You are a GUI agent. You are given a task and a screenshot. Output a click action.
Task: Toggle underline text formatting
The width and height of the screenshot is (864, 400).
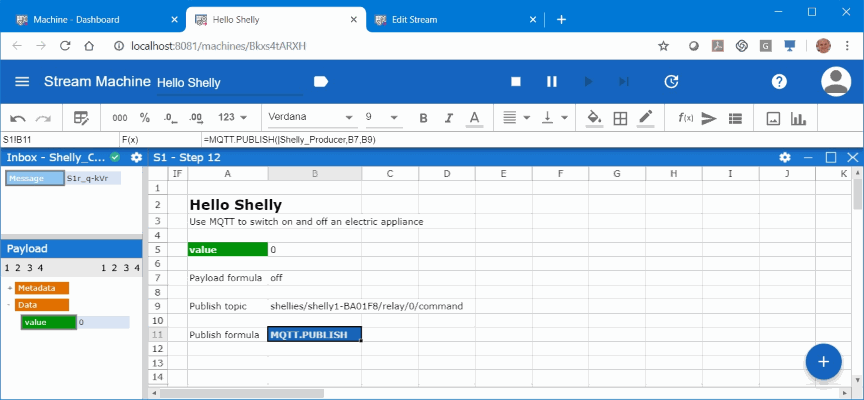(473, 118)
